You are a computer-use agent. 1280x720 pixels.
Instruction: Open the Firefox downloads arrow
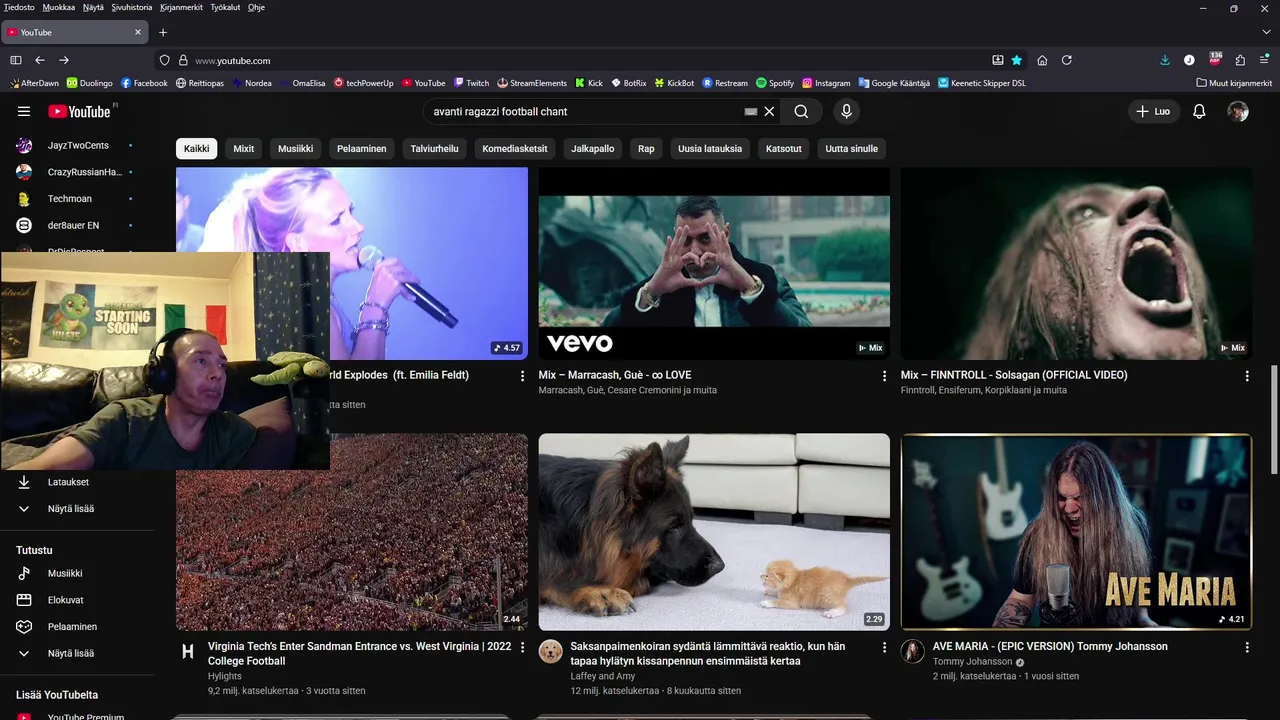point(1165,60)
